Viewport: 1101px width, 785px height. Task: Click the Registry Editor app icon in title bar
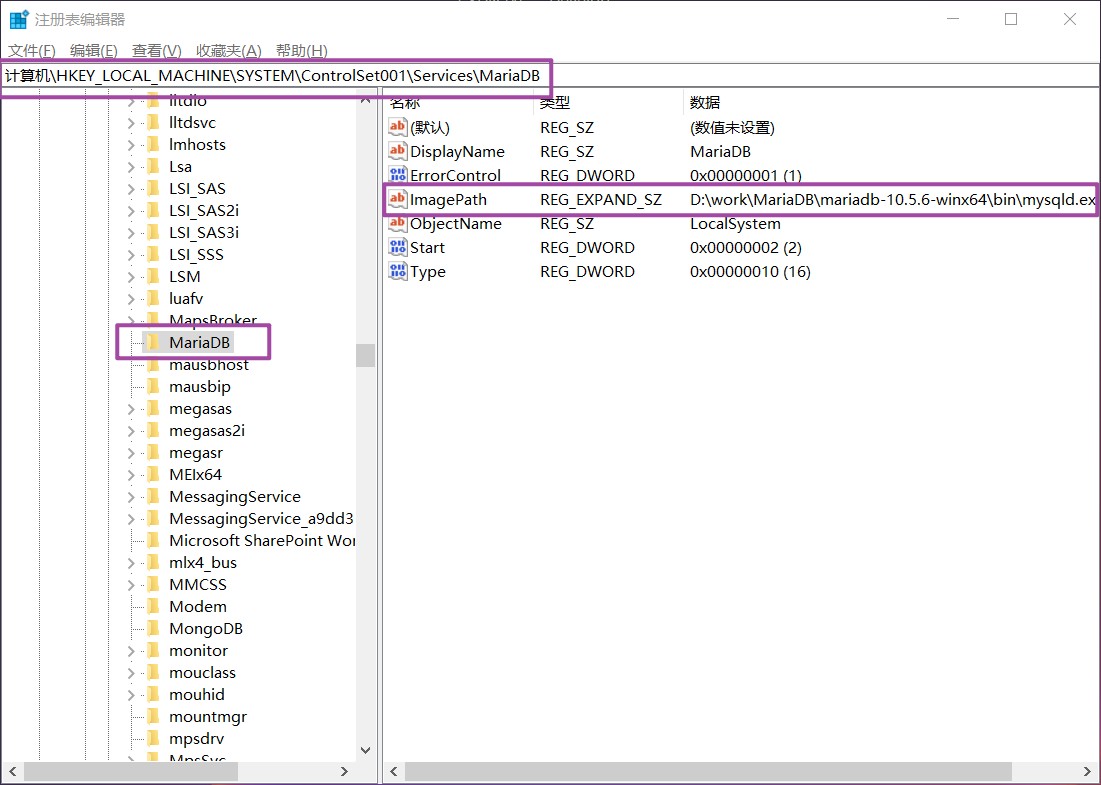tap(18, 20)
